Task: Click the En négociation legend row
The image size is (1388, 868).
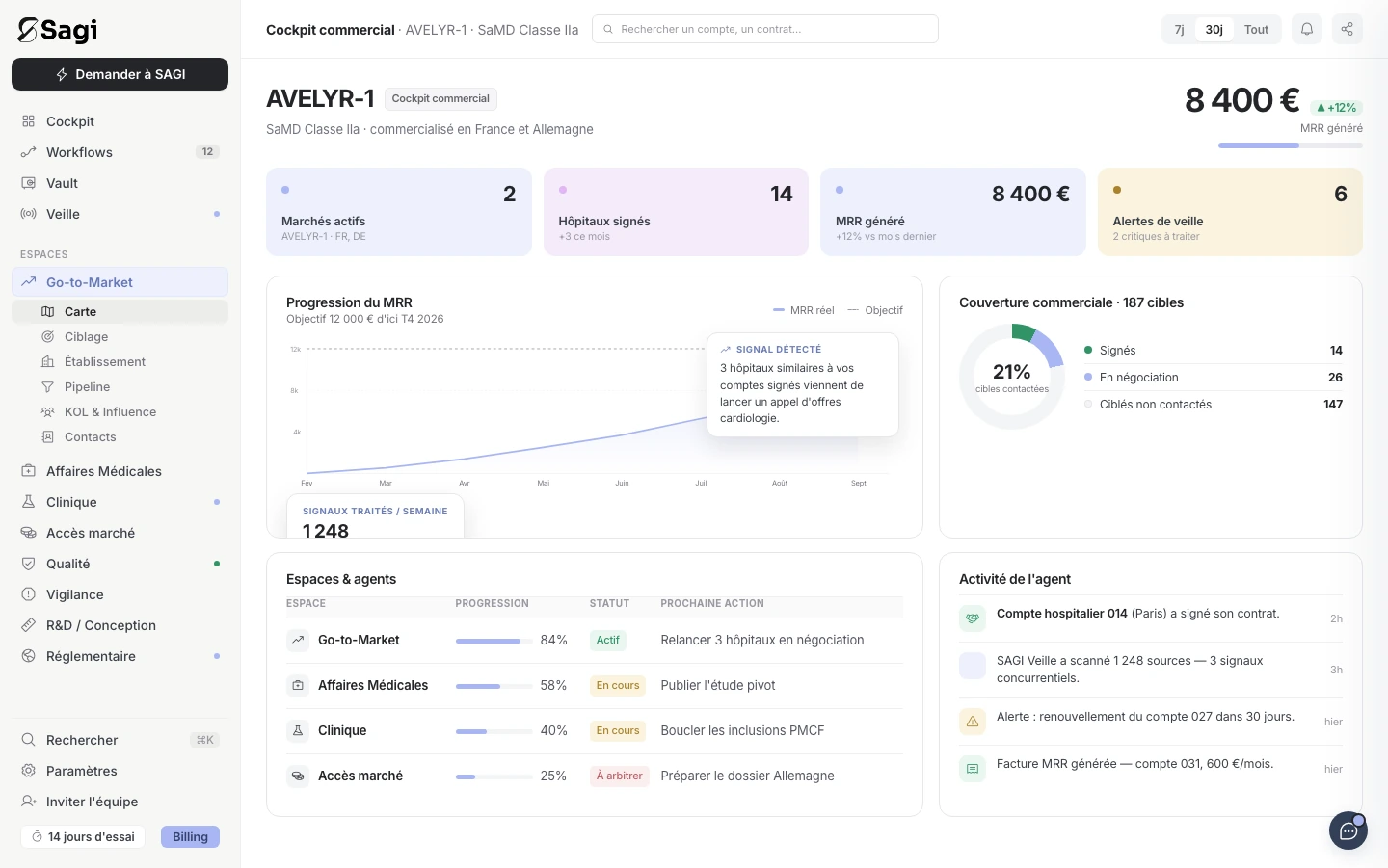Action: click(x=1214, y=378)
